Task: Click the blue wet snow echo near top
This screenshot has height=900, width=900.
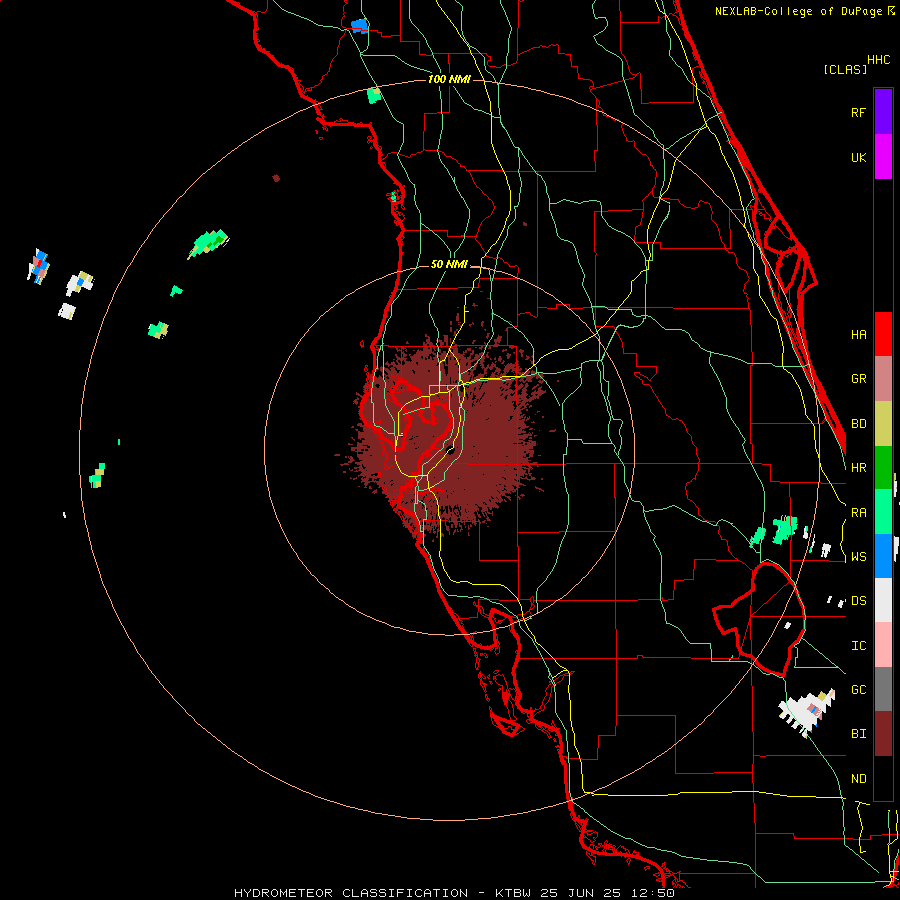Action: 359,26
